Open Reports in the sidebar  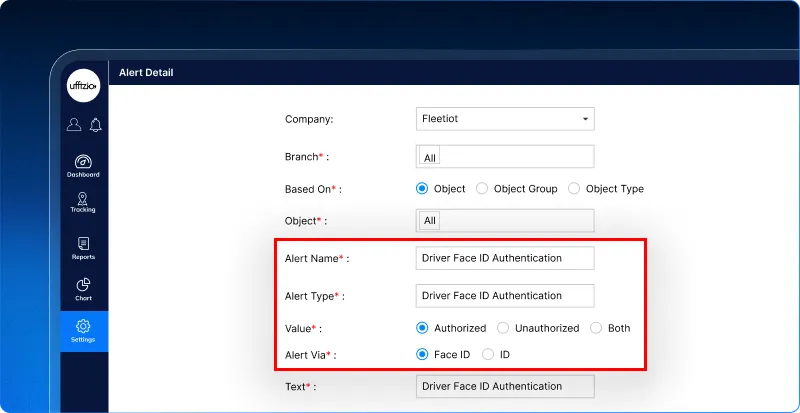coord(83,249)
